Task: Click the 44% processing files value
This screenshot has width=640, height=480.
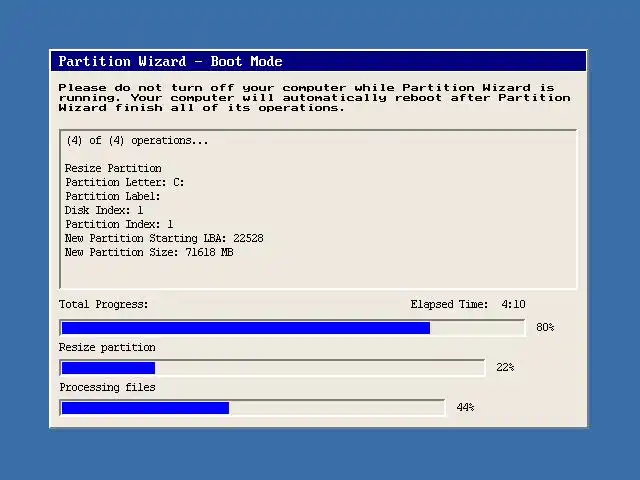Action: (465, 407)
